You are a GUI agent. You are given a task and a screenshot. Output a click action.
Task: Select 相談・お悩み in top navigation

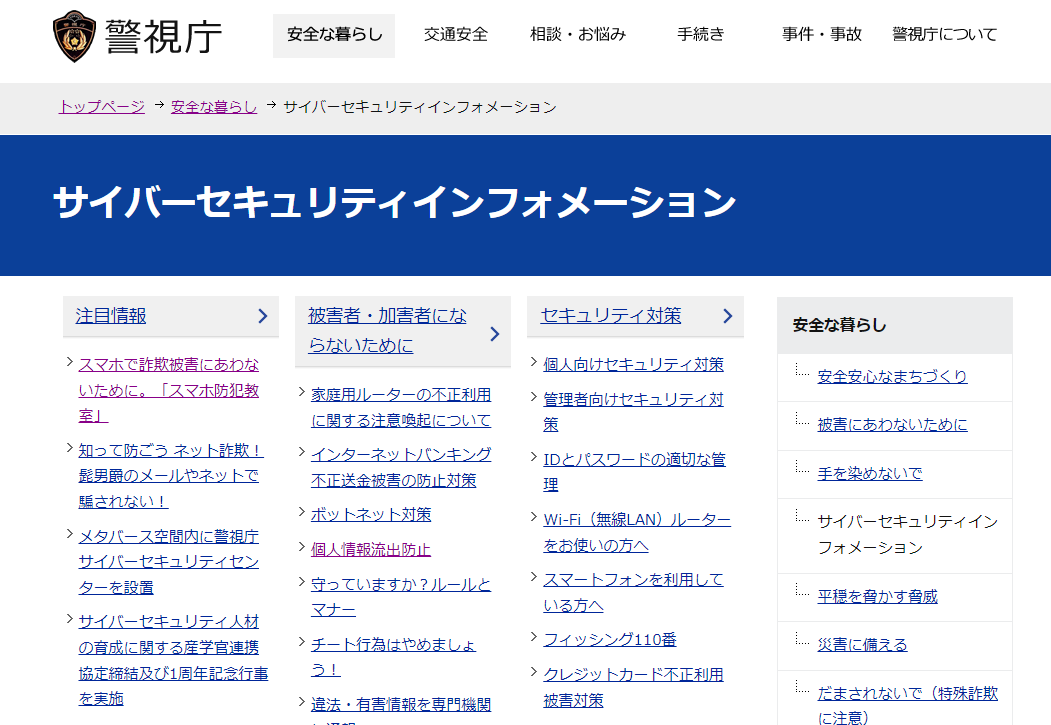coord(578,35)
